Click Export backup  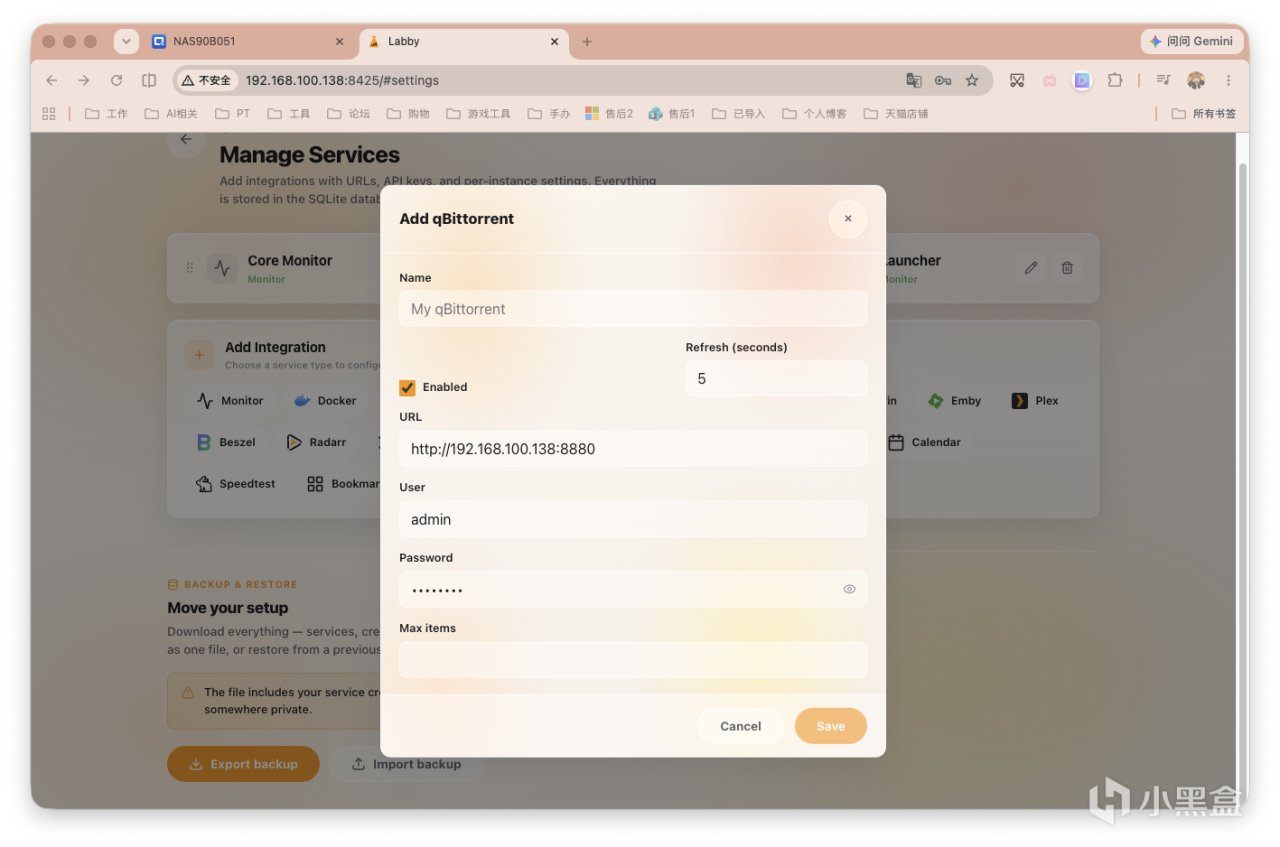pyautogui.click(x=243, y=764)
